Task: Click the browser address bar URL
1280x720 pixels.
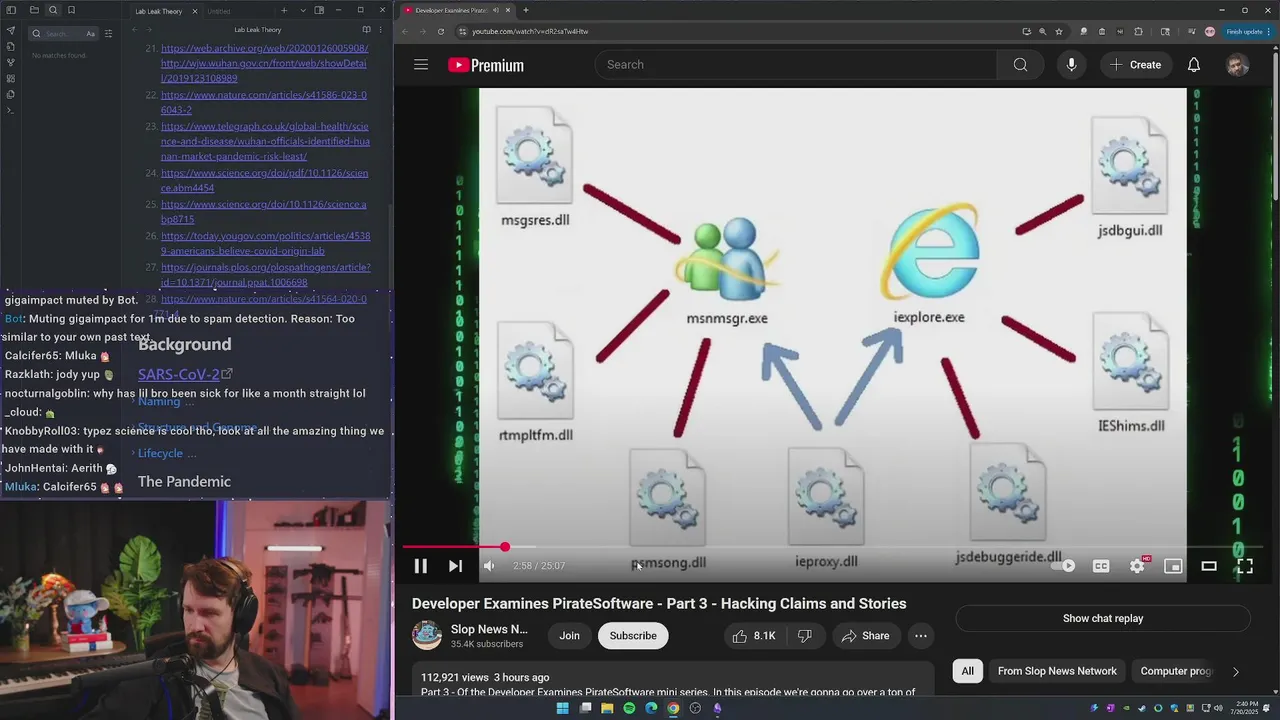Action: coord(530,31)
